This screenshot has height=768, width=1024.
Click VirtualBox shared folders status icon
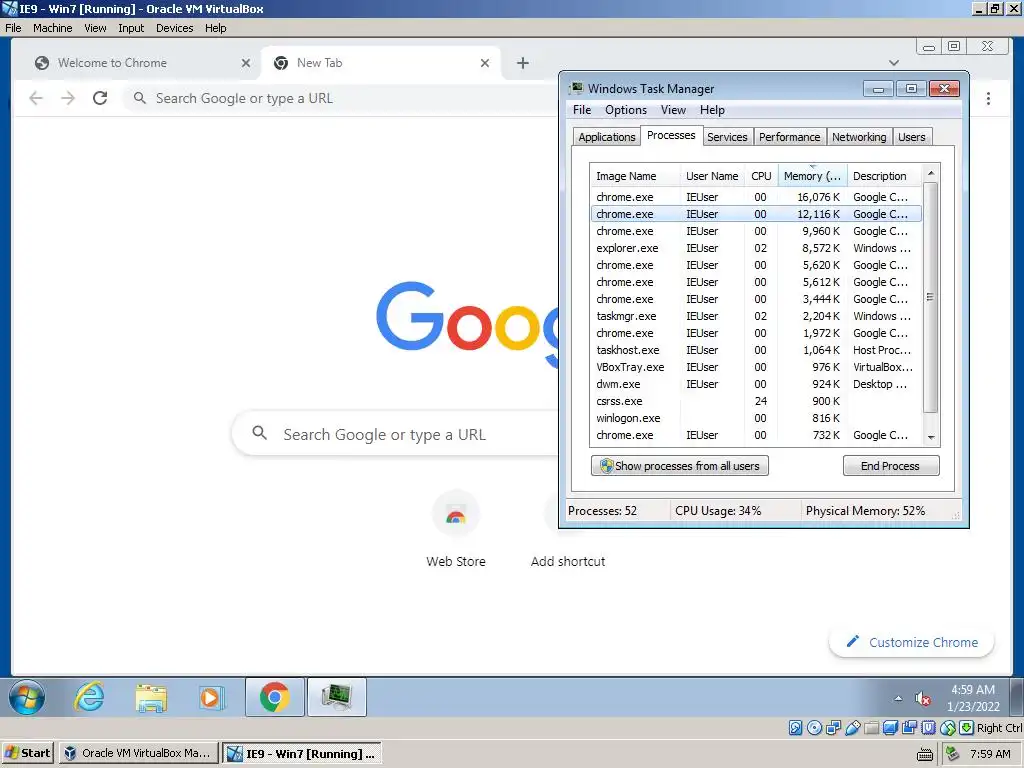pos(871,728)
